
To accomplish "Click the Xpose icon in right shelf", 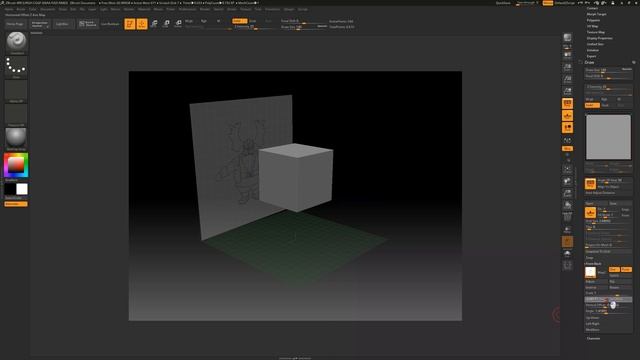I will pyautogui.click(x=567, y=266).
